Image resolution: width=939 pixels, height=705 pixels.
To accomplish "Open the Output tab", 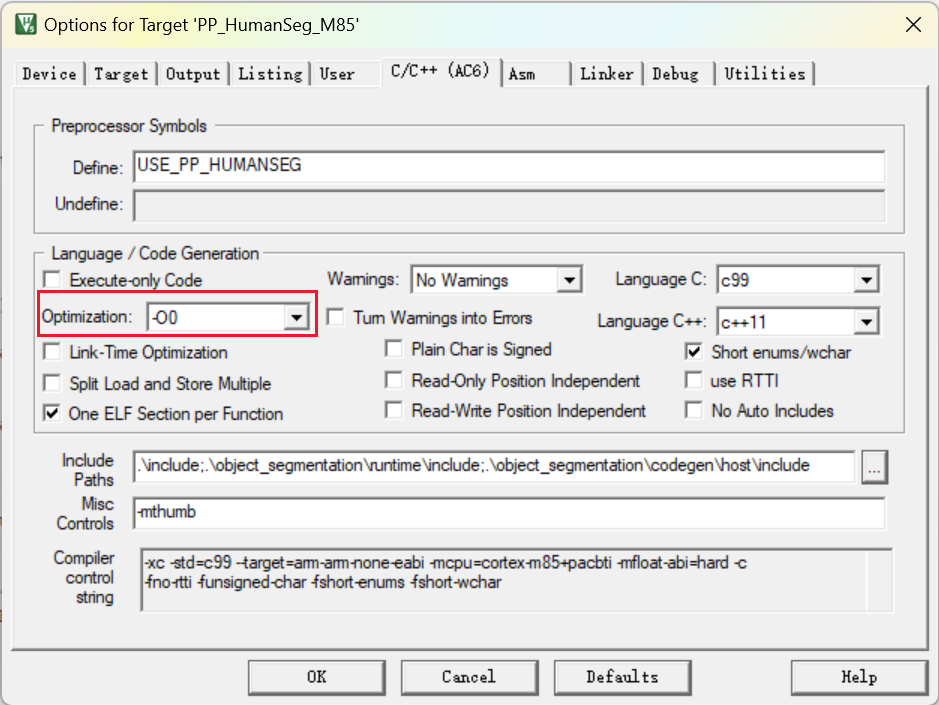I will point(193,74).
